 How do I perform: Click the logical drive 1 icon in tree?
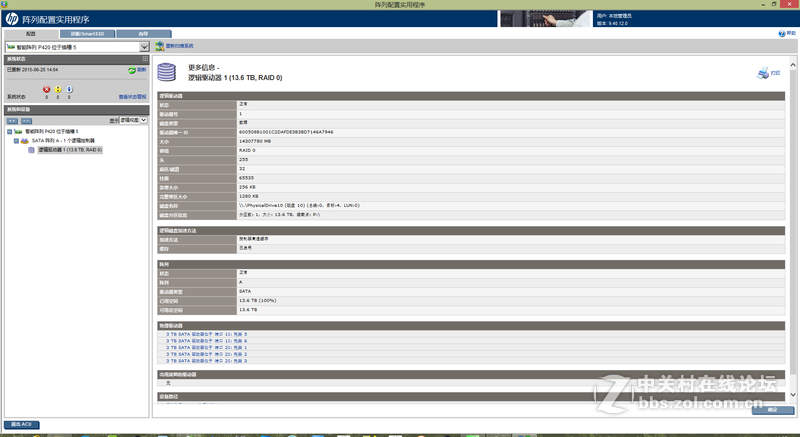pos(31,150)
